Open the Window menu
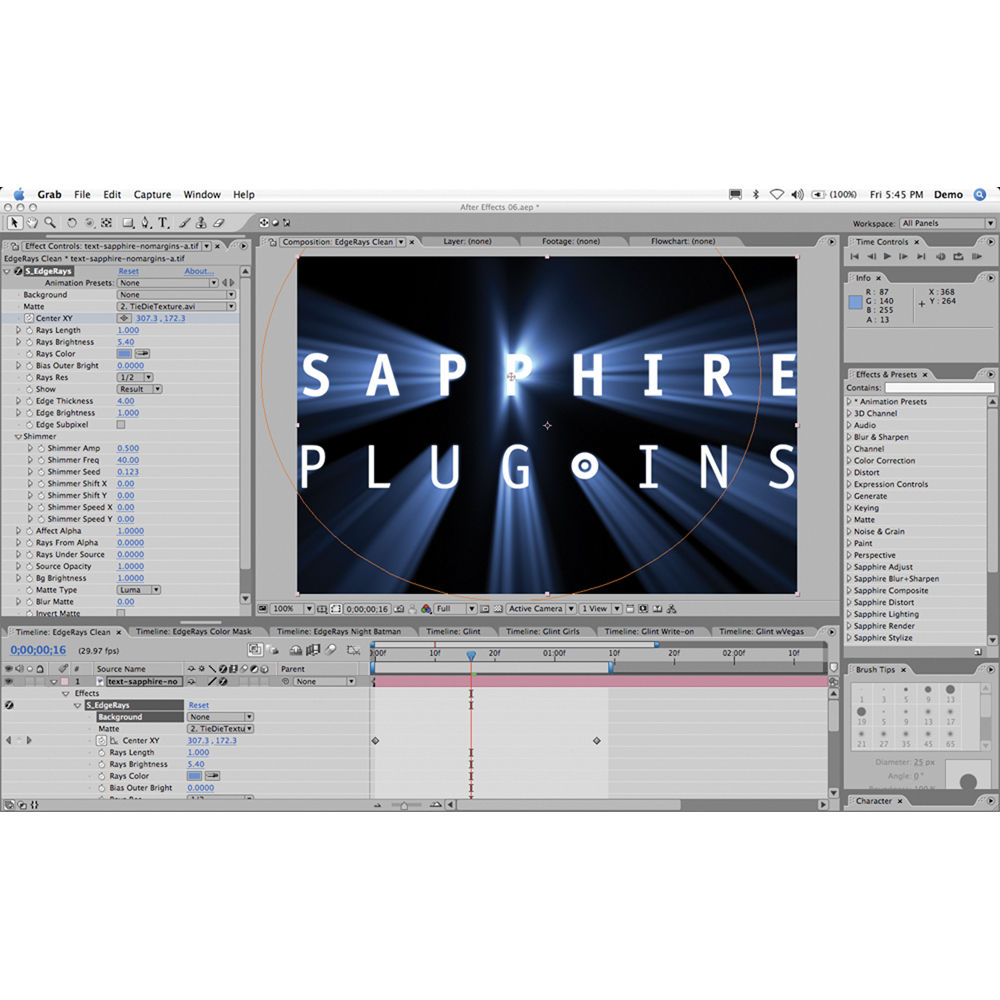Viewport: 1000px width, 1000px height. pos(202,195)
